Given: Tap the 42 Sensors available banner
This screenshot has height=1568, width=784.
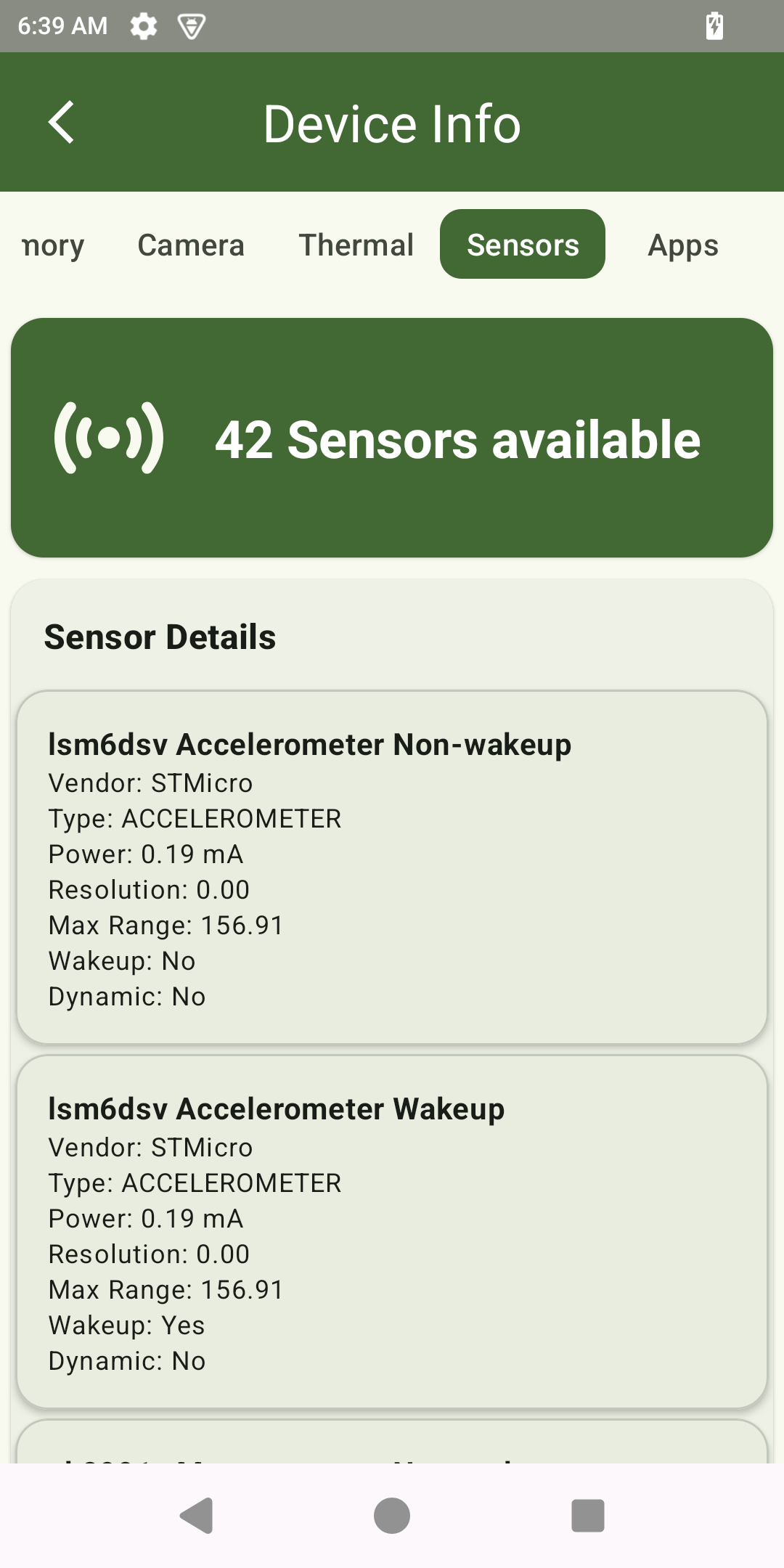Looking at the screenshot, I should coord(457,439).
